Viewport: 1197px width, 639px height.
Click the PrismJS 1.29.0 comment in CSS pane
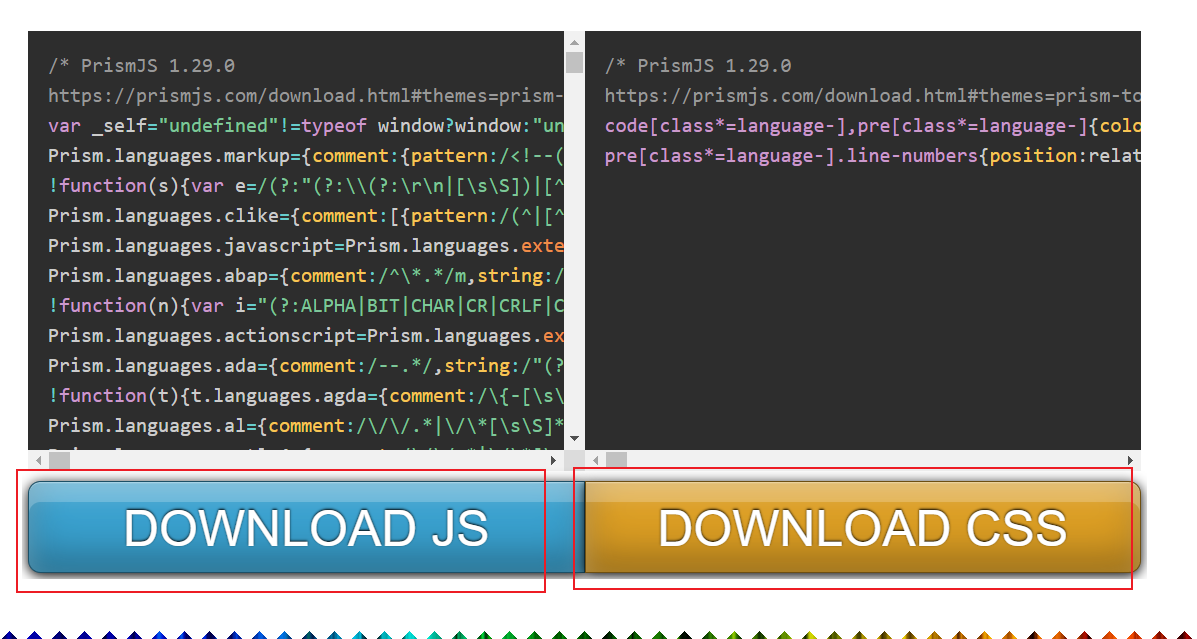[698, 66]
